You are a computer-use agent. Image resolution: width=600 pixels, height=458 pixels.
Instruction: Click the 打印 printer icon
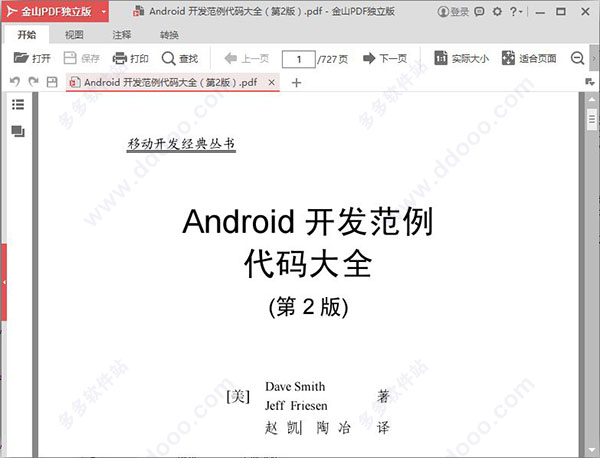pos(120,58)
